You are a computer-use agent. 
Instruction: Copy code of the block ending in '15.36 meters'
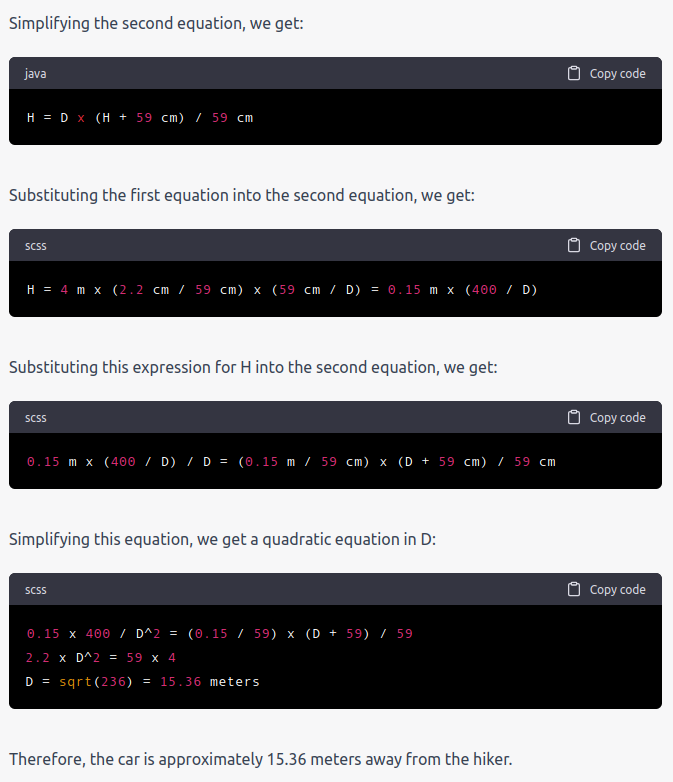pyautogui.click(x=607, y=589)
